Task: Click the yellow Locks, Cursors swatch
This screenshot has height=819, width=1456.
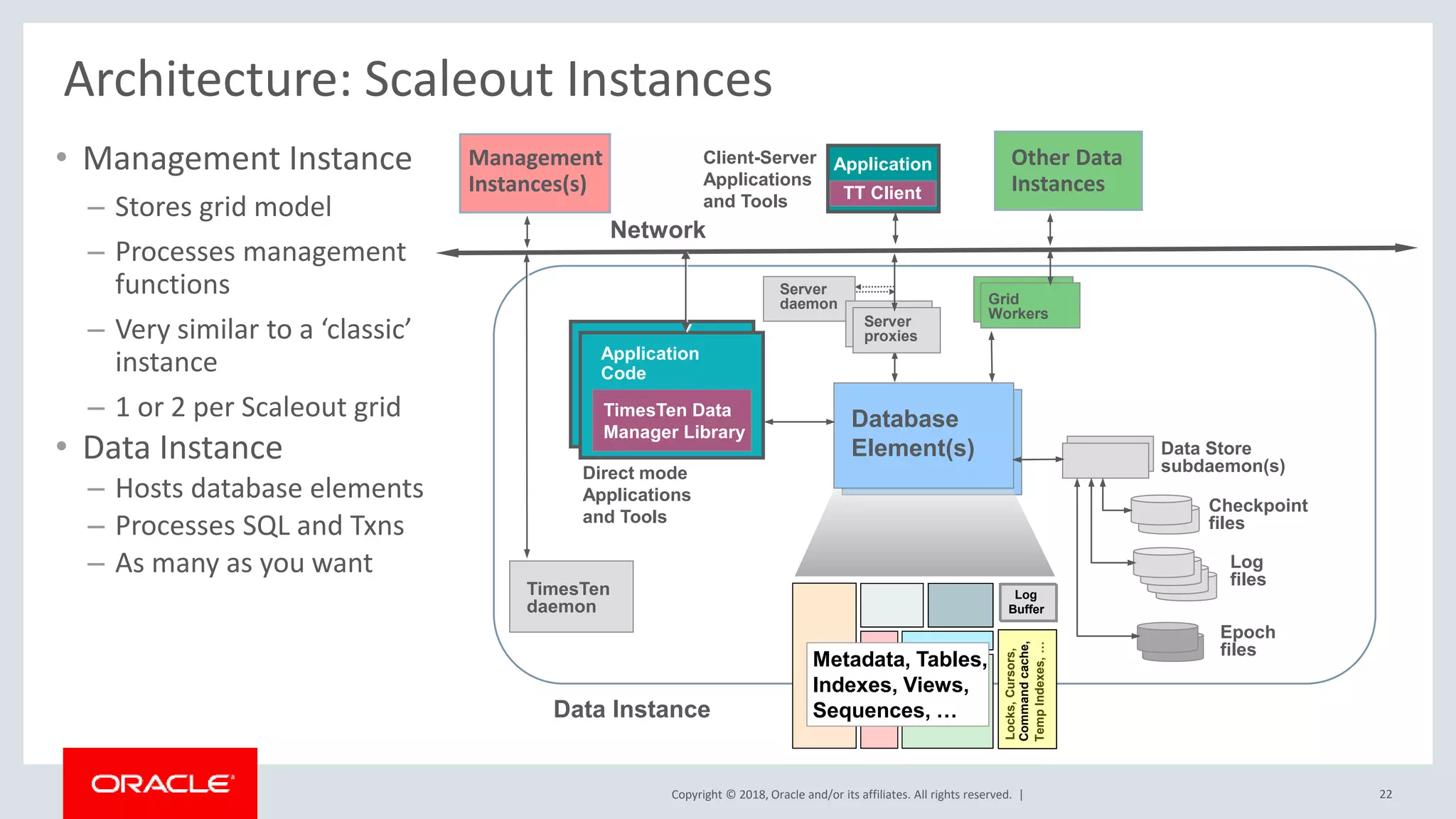Action: point(1027,690)
